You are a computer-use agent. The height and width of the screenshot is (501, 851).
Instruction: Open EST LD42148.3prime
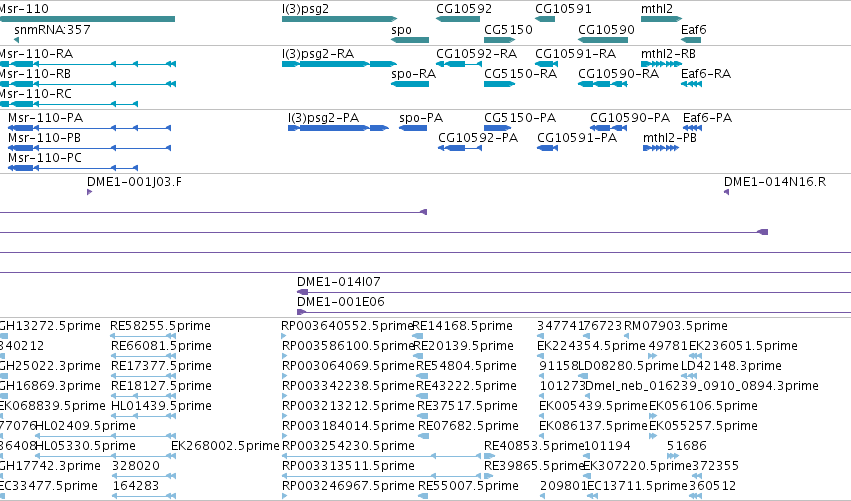[731, 366]
